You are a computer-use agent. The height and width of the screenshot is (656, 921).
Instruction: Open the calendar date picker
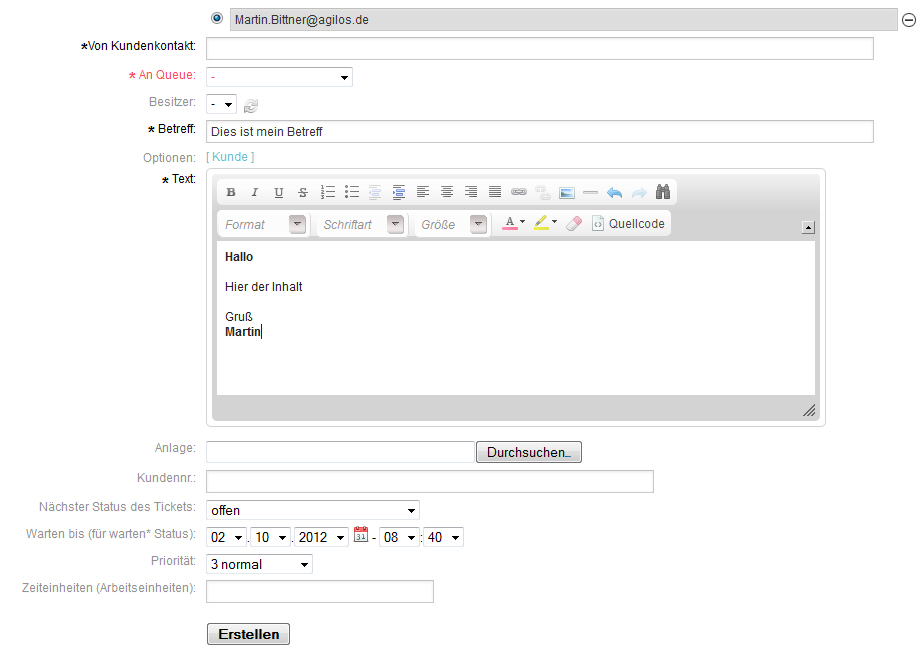tap(361, 534)
